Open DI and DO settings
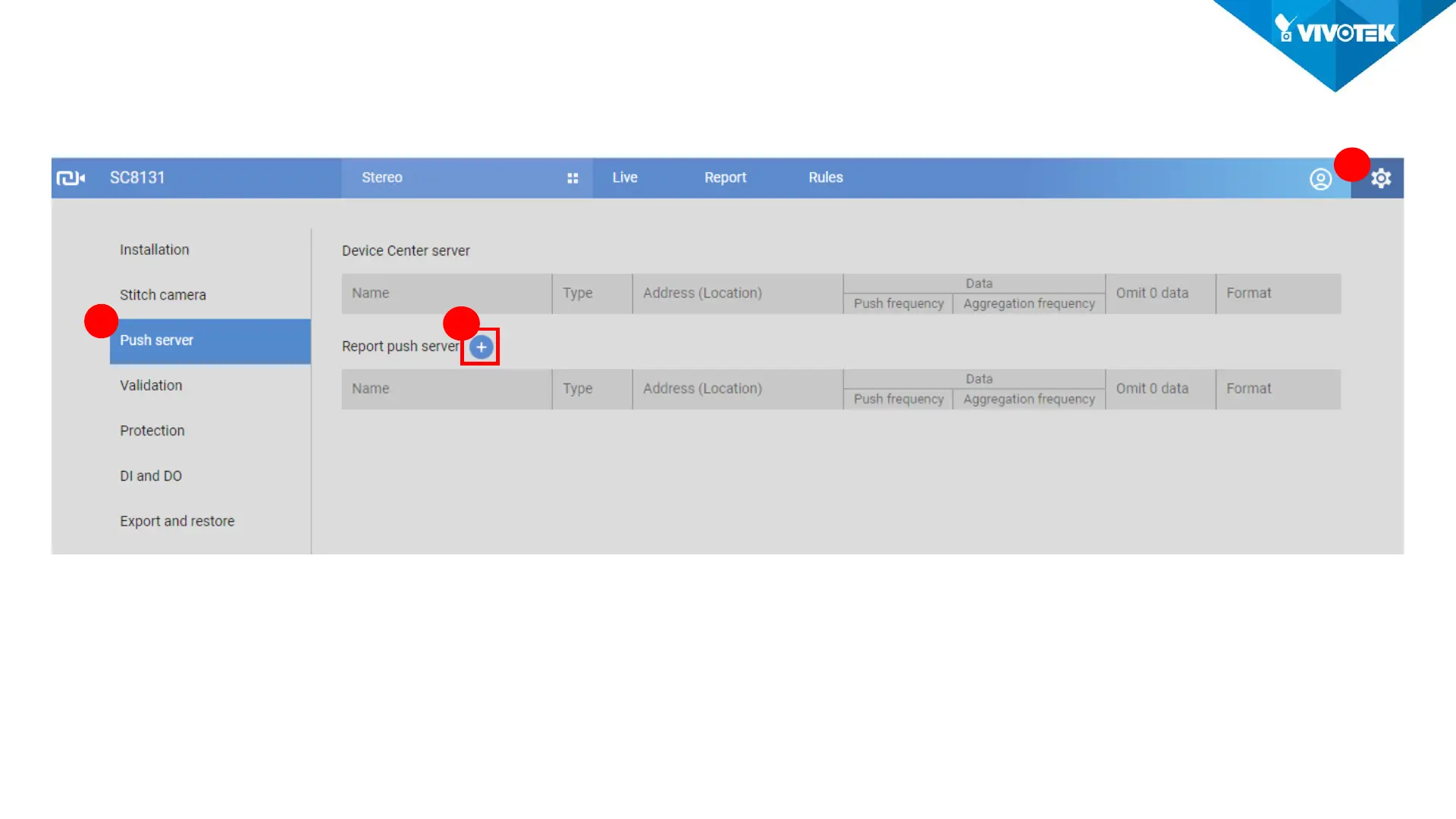 coord(151,476)
